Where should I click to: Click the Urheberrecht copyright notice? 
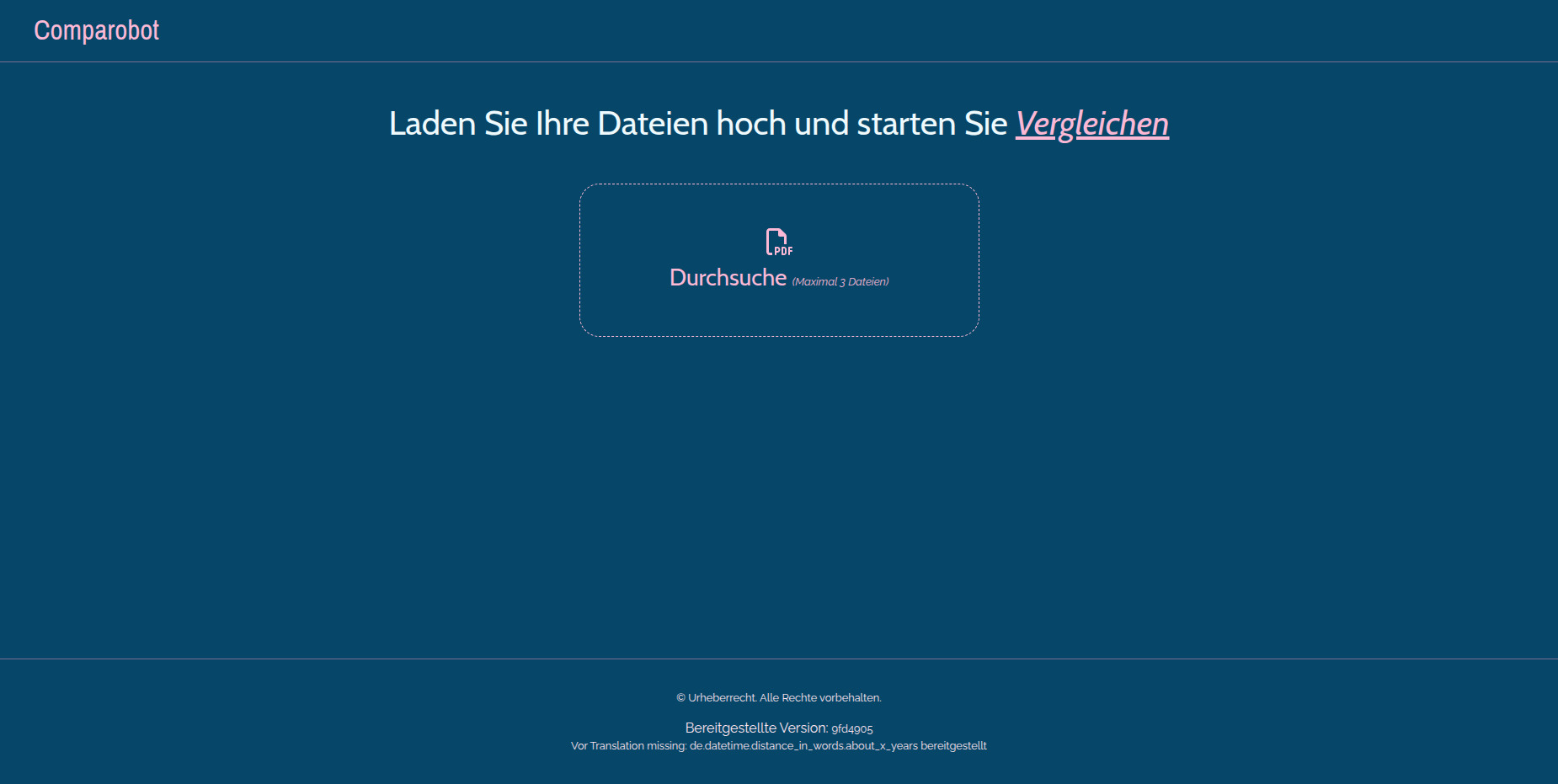[x=778, y=697]
